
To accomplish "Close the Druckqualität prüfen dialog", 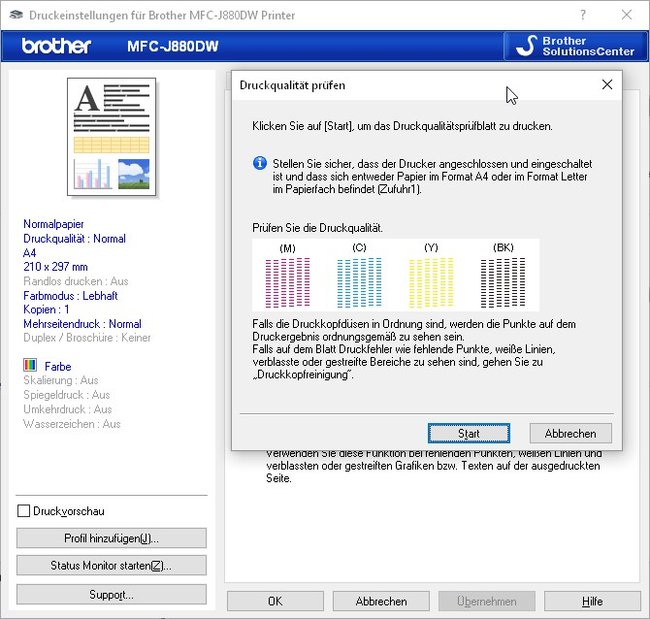I will point(607,85).
